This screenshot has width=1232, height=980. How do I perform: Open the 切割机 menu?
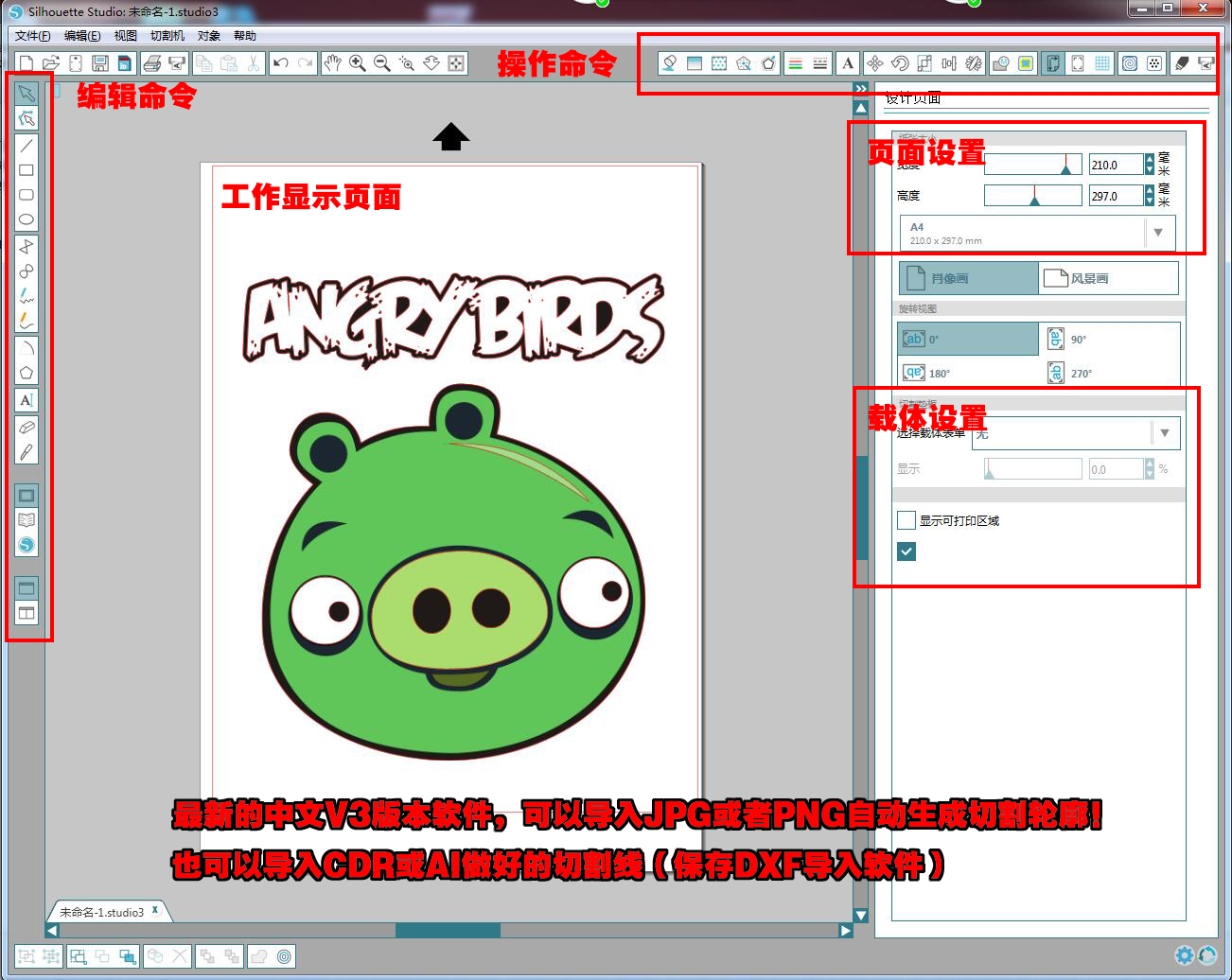click(x=167, y=36)
